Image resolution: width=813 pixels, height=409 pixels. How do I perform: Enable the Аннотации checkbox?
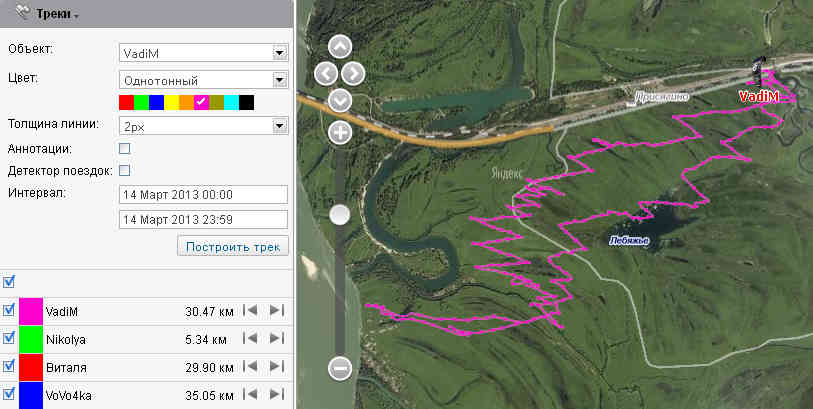(x=125, y=149)
